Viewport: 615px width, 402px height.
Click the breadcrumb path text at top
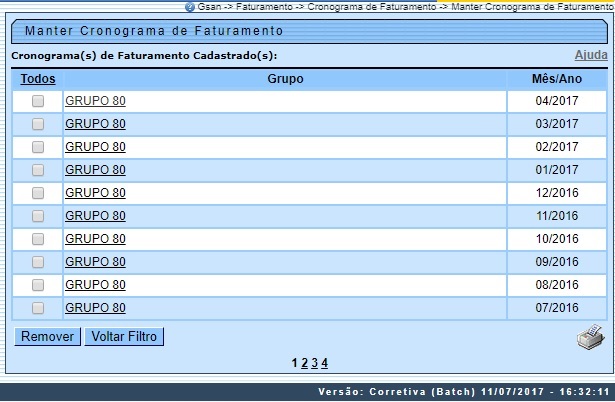pos(406,7)
